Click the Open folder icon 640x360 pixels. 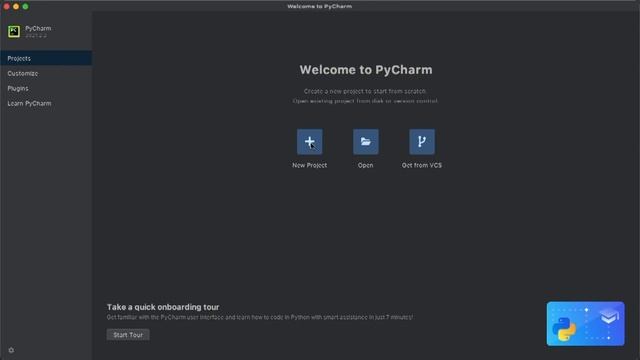pos(365,142)
